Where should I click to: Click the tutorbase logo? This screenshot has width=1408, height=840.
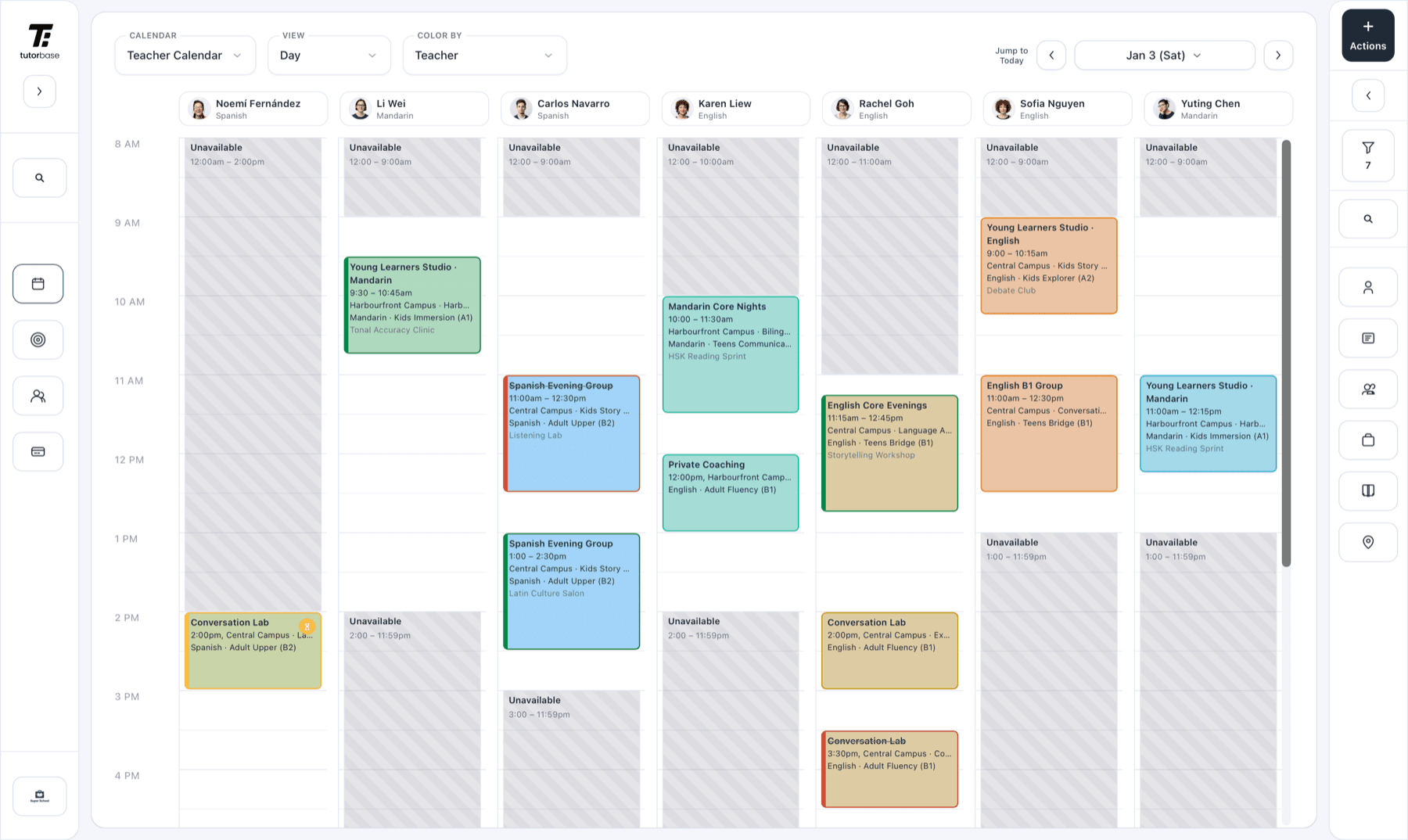coord(40,41)
